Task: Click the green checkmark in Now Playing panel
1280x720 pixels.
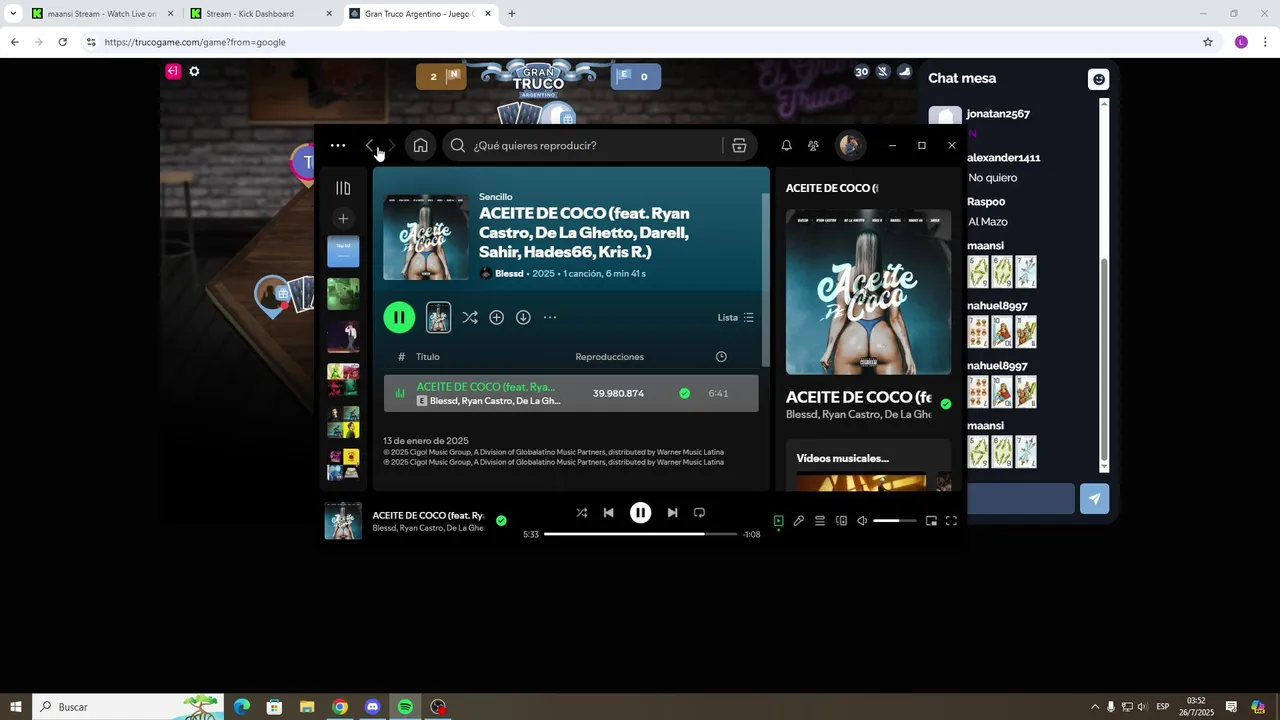Action: pyautogui.click(x=946, y=404)
